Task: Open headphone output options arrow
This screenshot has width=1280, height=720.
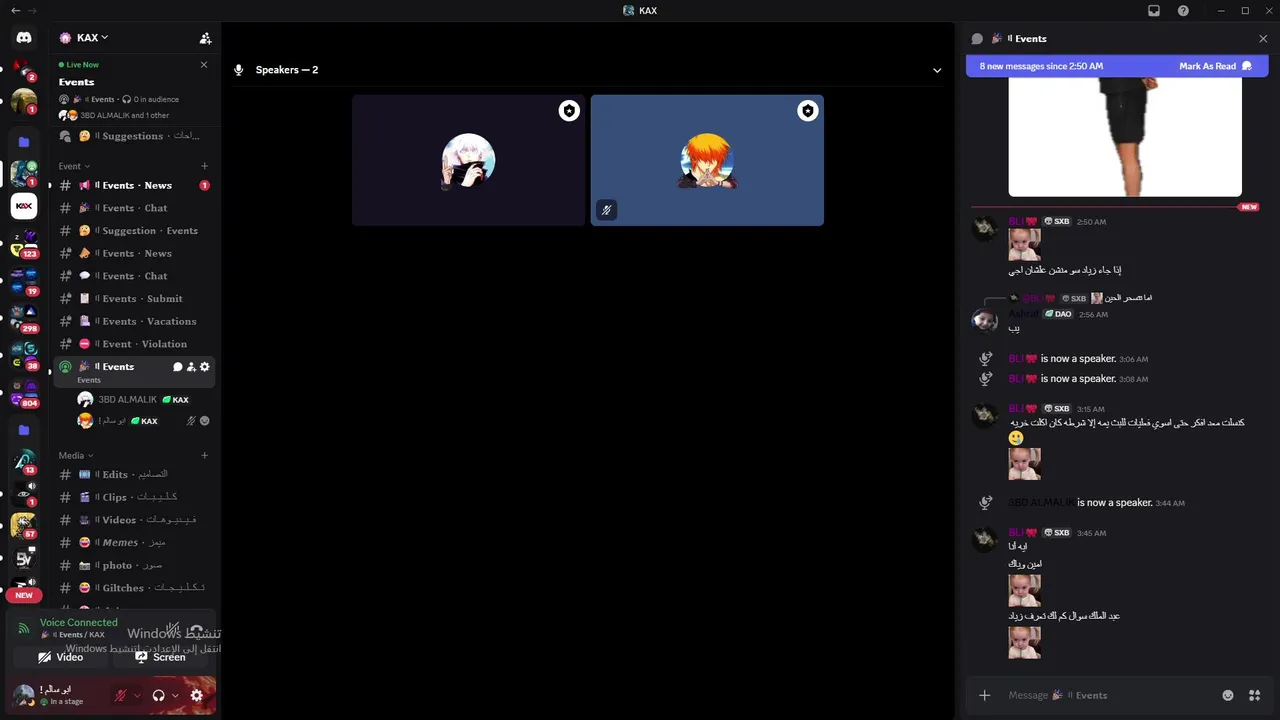Action: [x=175, y=695]
